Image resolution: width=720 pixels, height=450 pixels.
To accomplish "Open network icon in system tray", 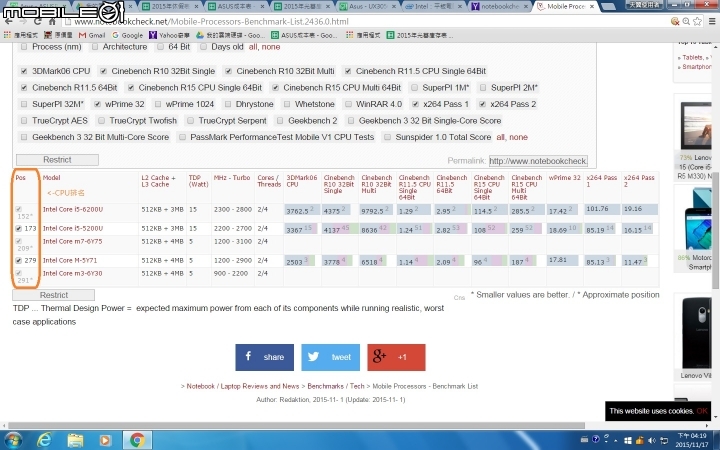I will tap(664, 441).
